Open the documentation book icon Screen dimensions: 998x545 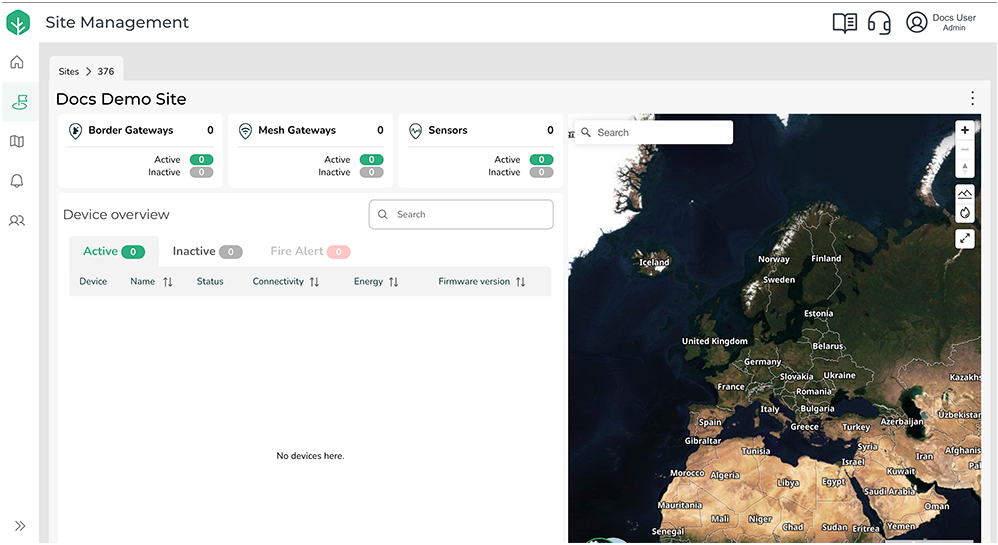(845, 23)
